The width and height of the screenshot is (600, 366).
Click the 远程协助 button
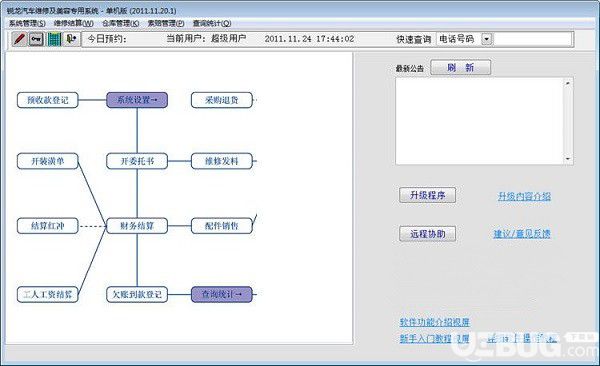tap(427, 234)
